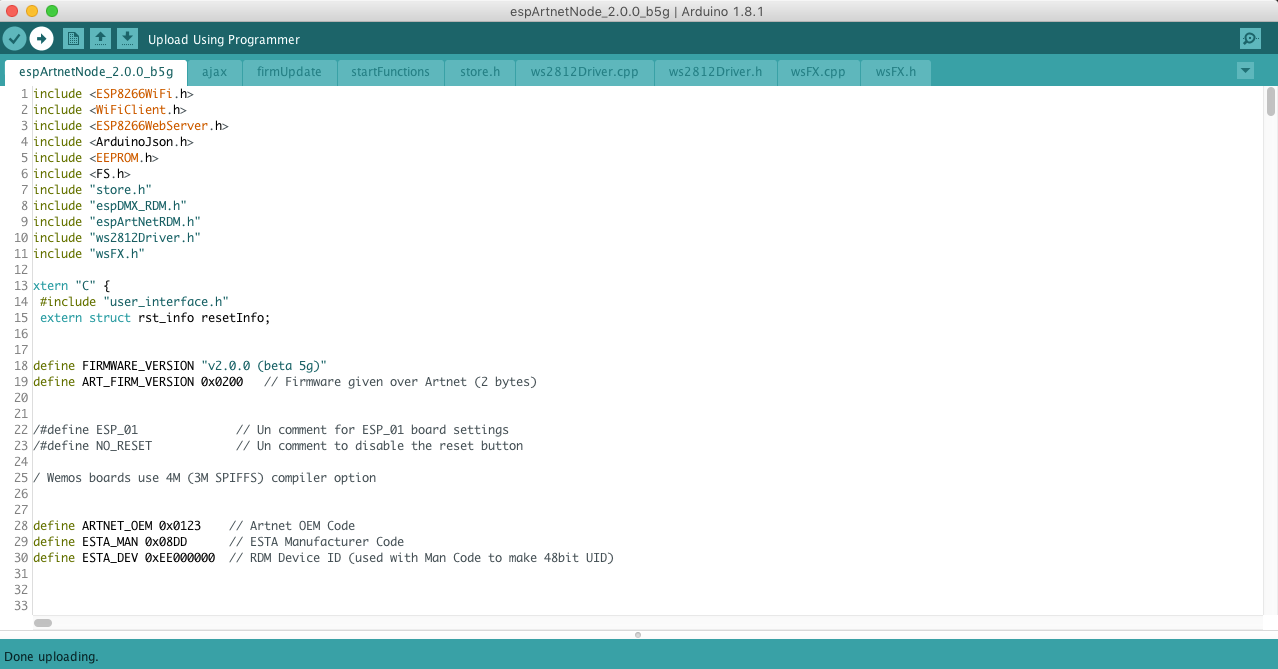Click the console divider handle dot

(638, 634)
